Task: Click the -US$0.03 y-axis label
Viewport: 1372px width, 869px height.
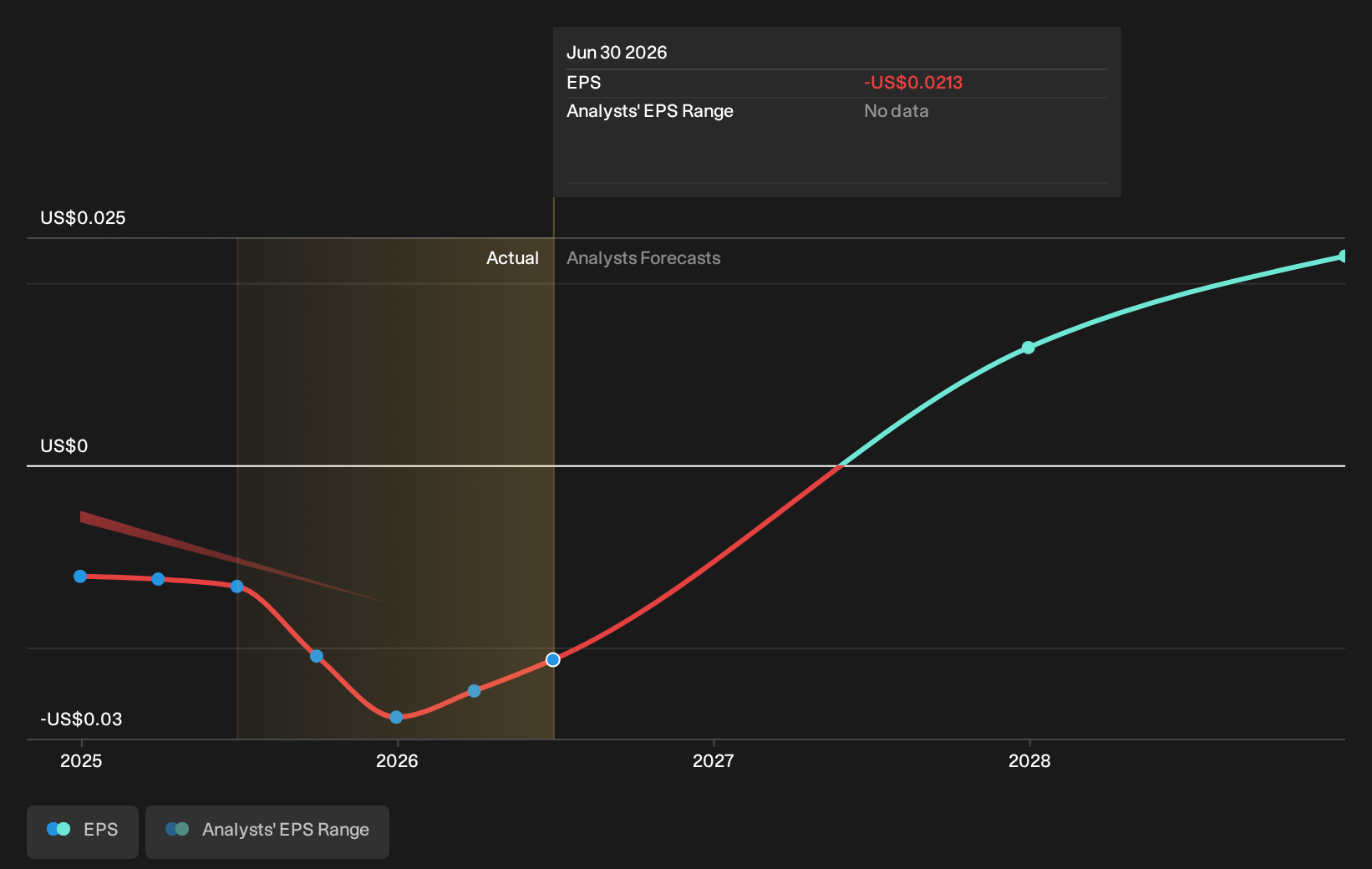Action: [x=81, y=719]
